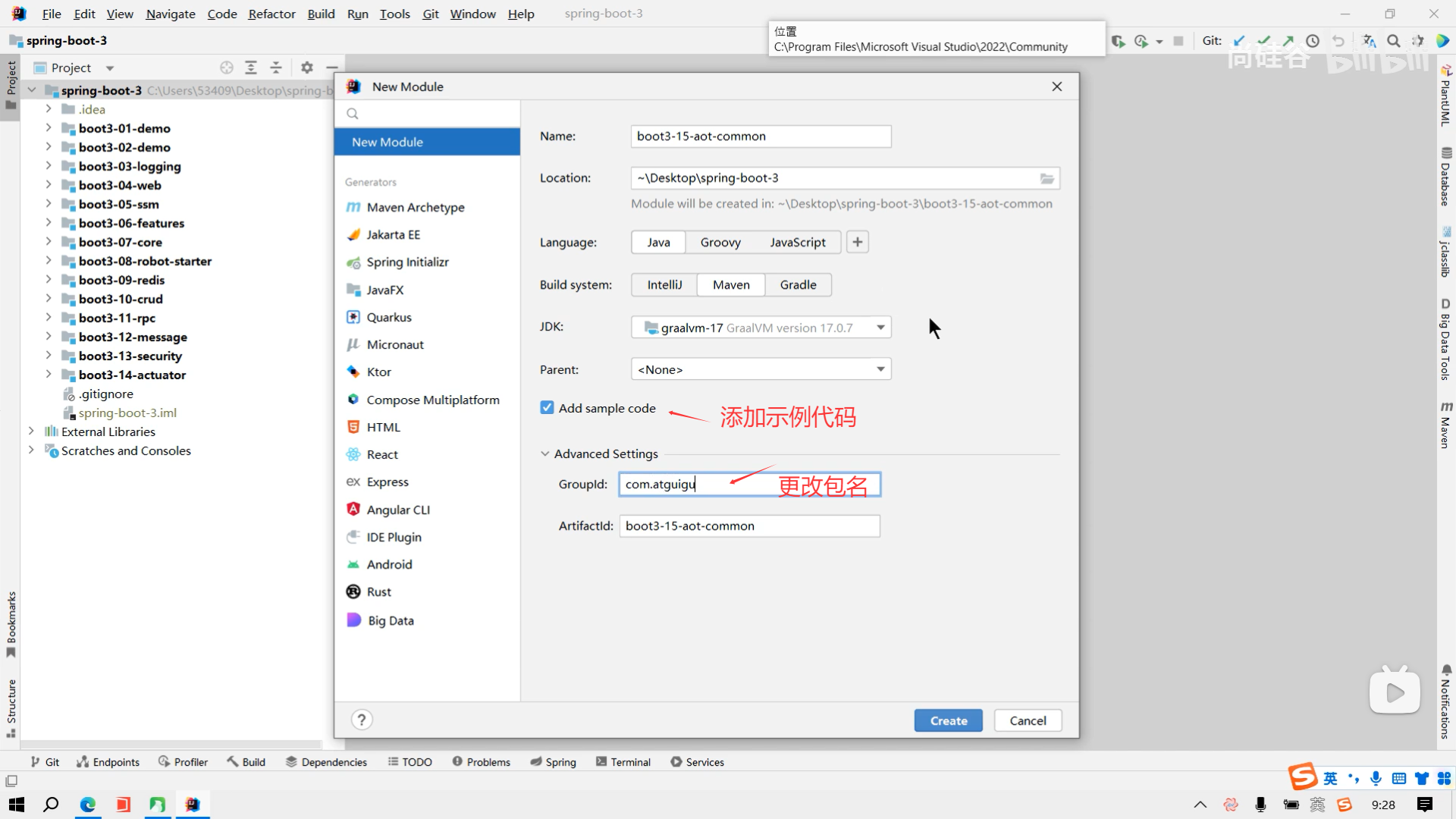
Task: Open the help question mark button
Action: [x=362, y=720]
